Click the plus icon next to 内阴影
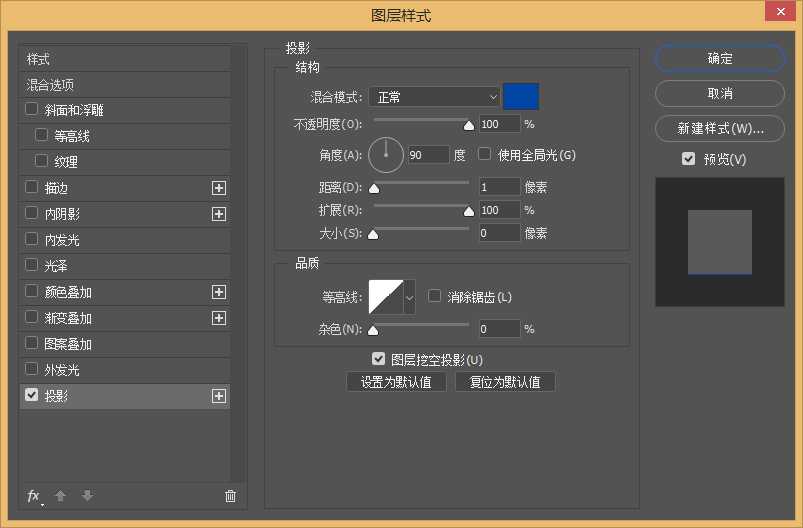The image size is (803, 528). pyautogui.click(x=219, y=214)
